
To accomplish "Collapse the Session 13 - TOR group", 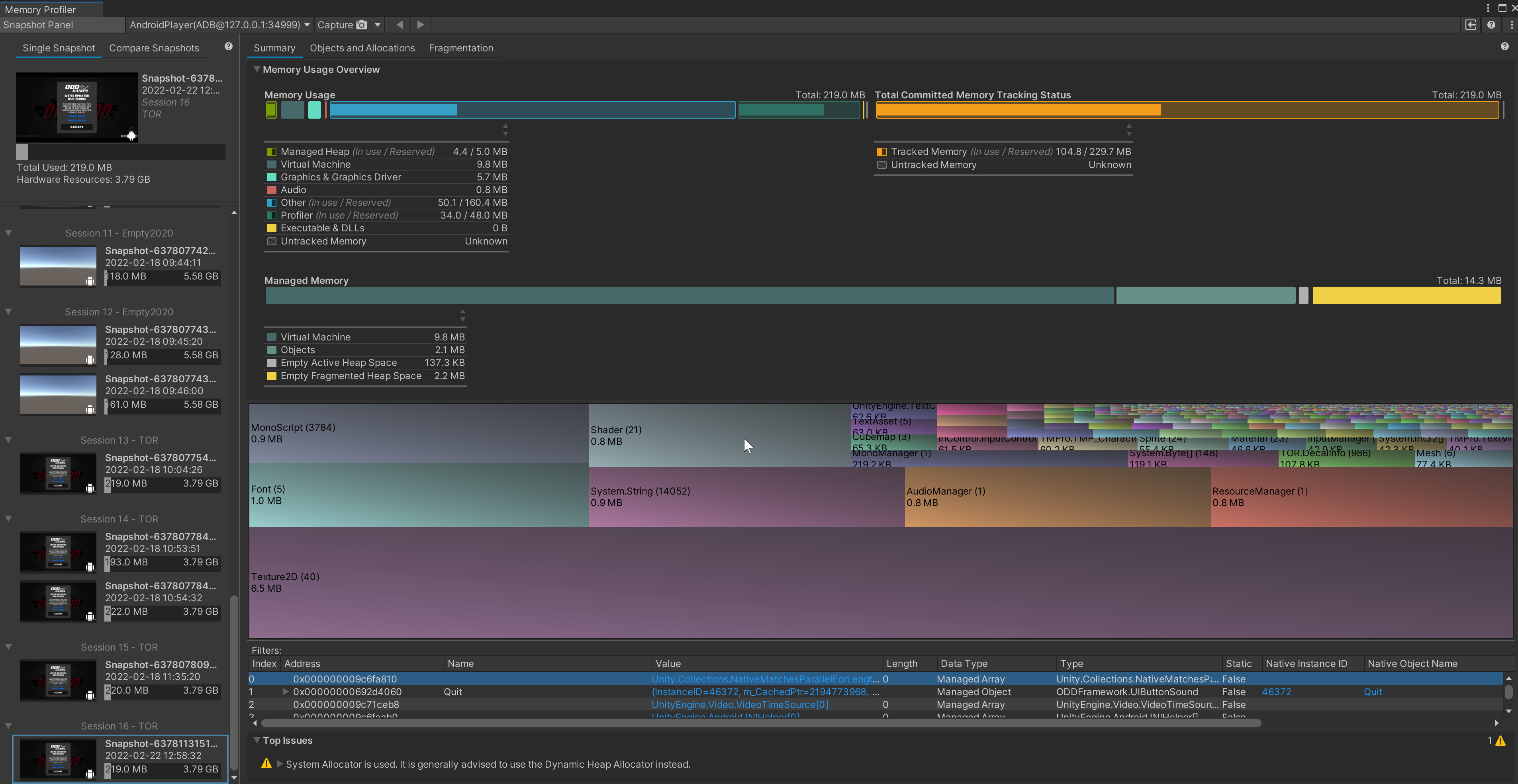I will tap(8, 440).
